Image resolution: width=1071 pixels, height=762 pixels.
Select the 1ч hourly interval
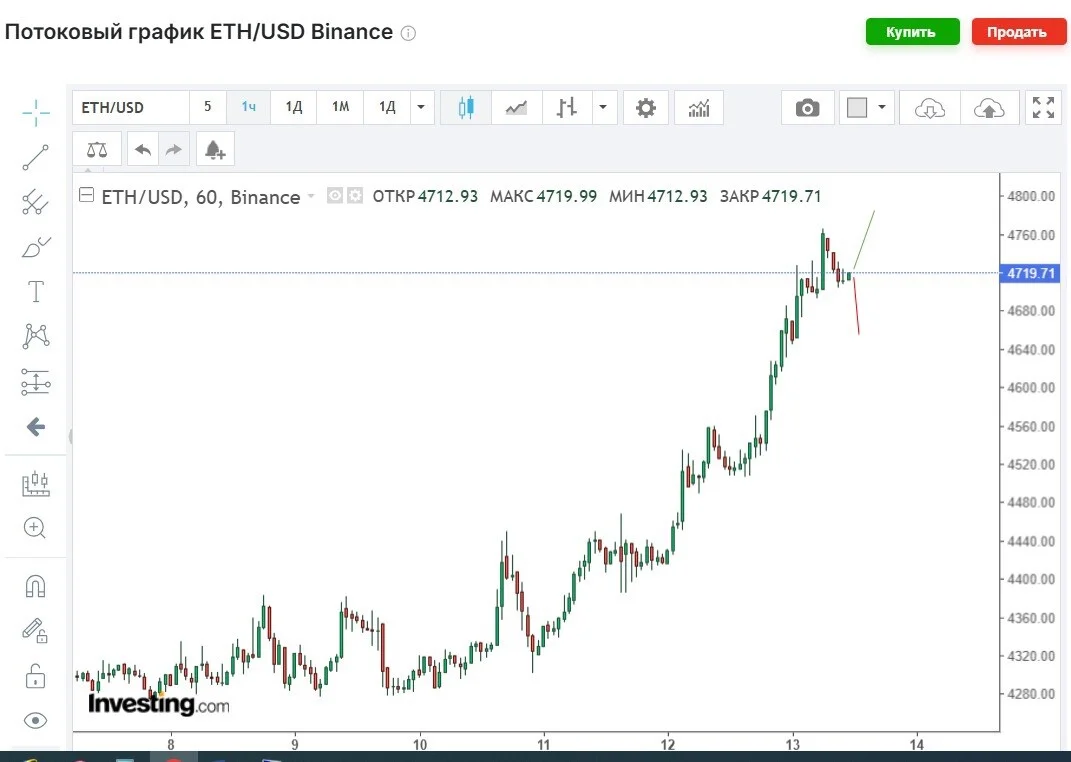pyautogui.click(x=249, y=107)
